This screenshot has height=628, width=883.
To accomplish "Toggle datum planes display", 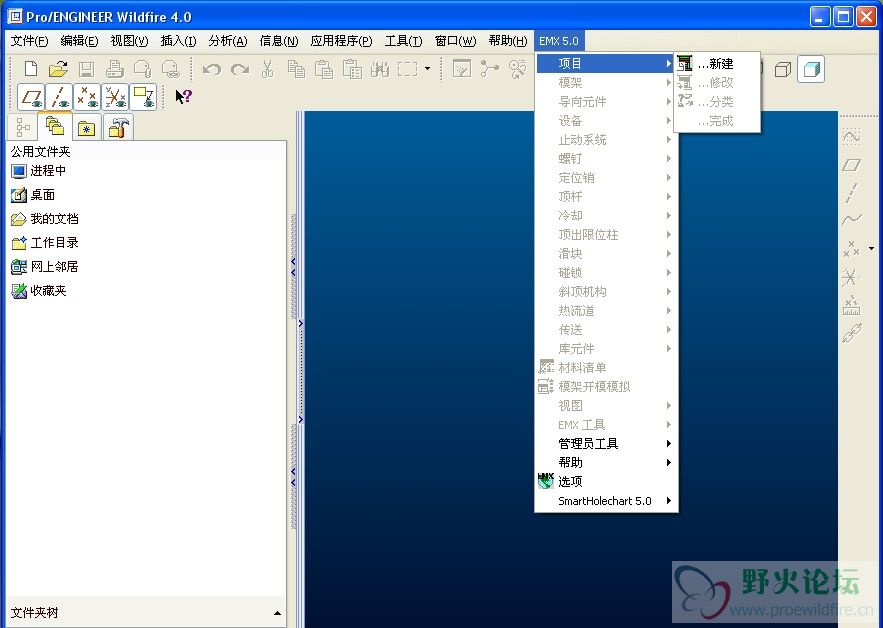I will tap(31, 97).
